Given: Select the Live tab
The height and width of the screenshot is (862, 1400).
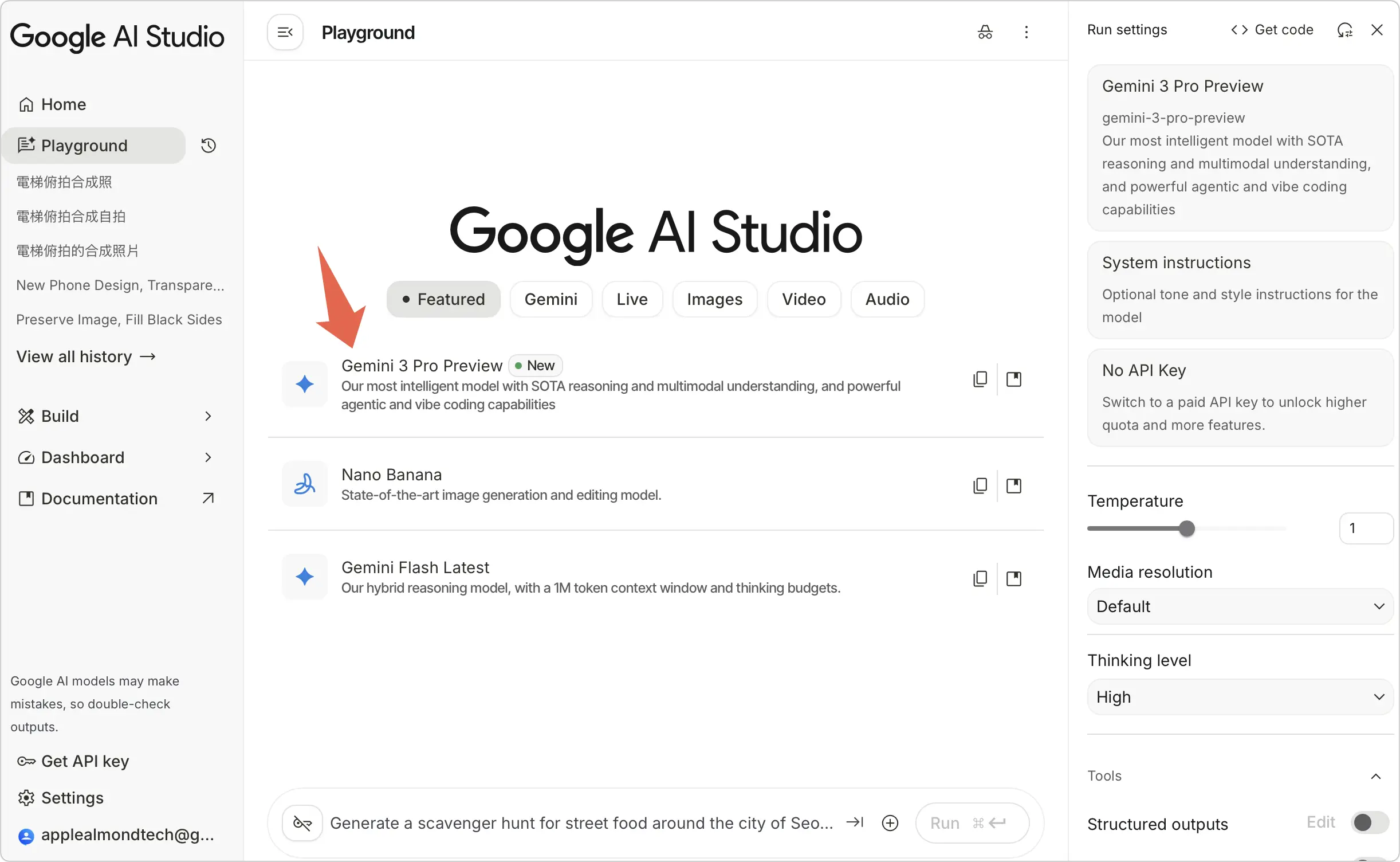Looking at the screenshot, I should (632, 299).
